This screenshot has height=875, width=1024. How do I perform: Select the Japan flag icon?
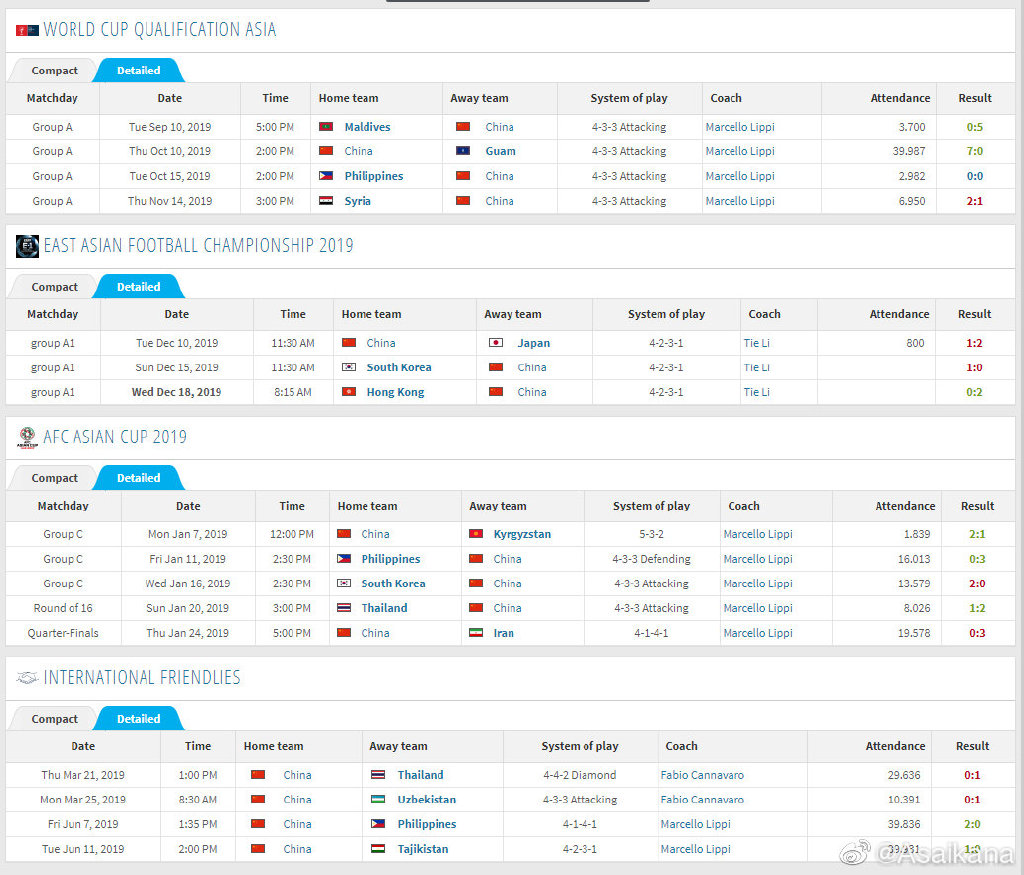coord(496,342)
